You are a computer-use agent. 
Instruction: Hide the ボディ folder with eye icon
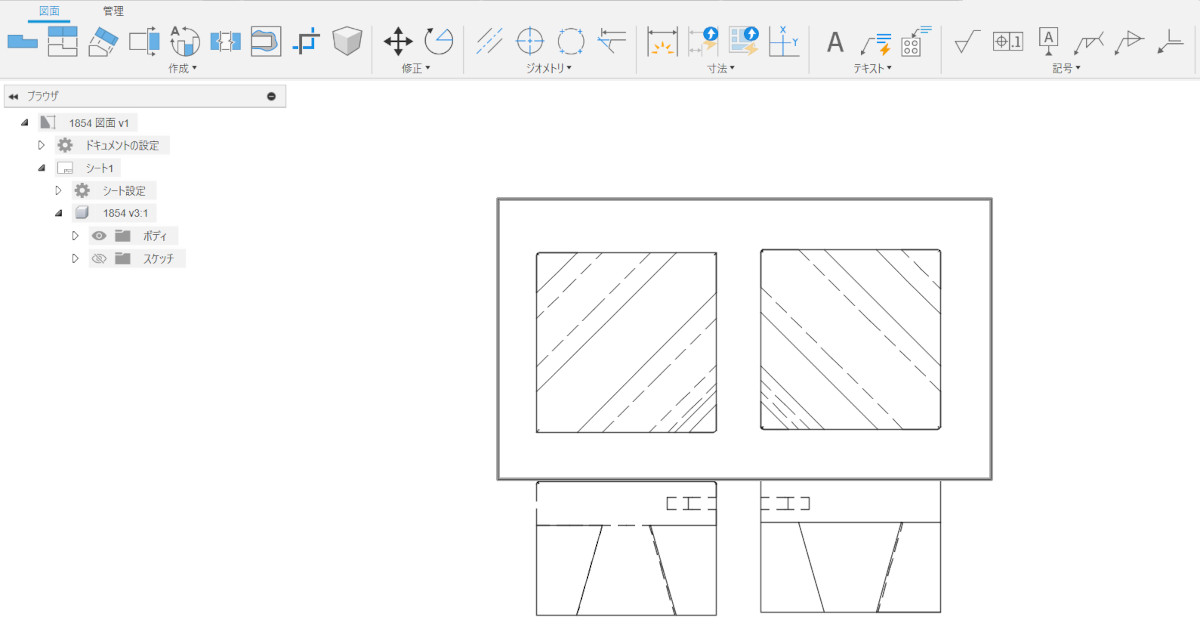click(x=99, y=236)
